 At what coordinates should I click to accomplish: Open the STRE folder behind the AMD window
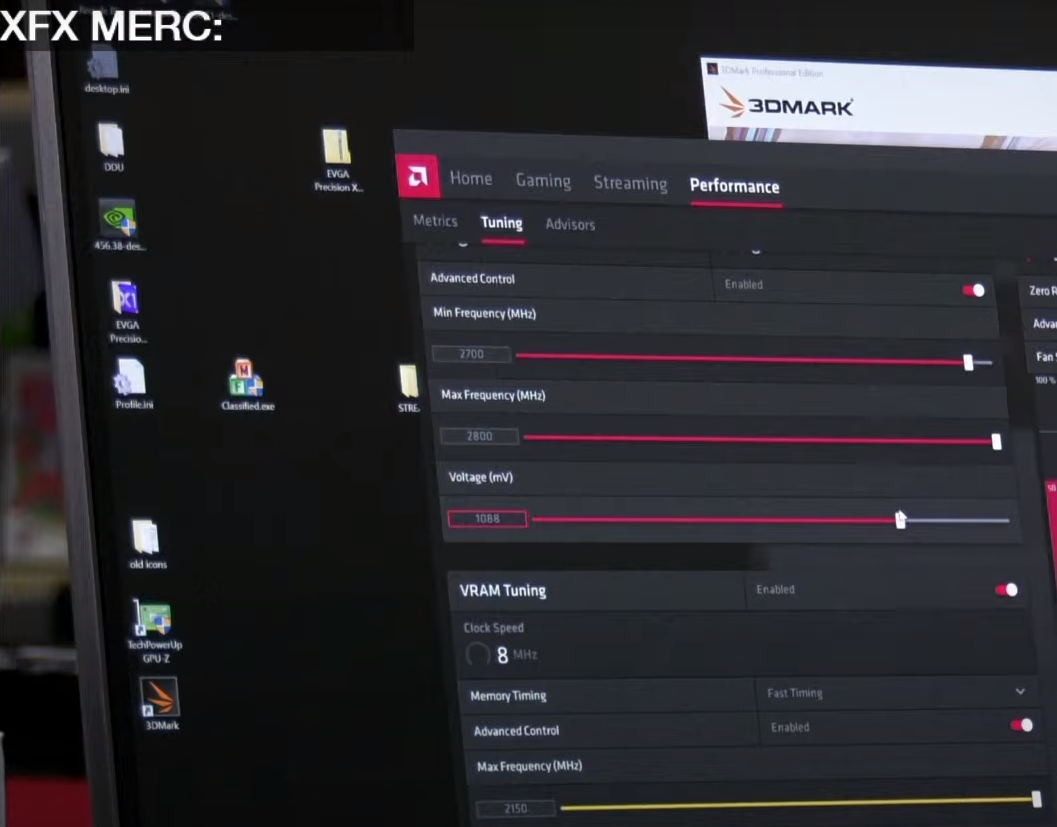409,388
